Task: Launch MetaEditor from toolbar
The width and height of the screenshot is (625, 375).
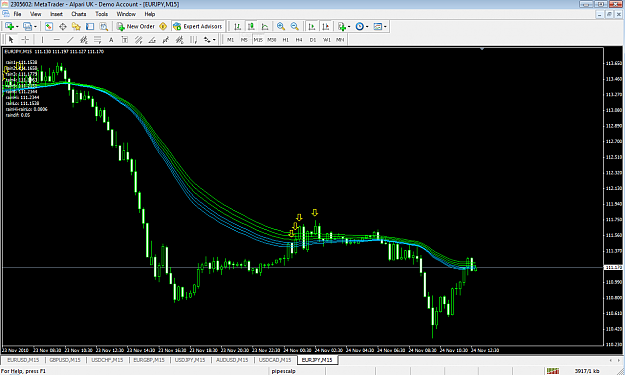Action: [163, 26]
